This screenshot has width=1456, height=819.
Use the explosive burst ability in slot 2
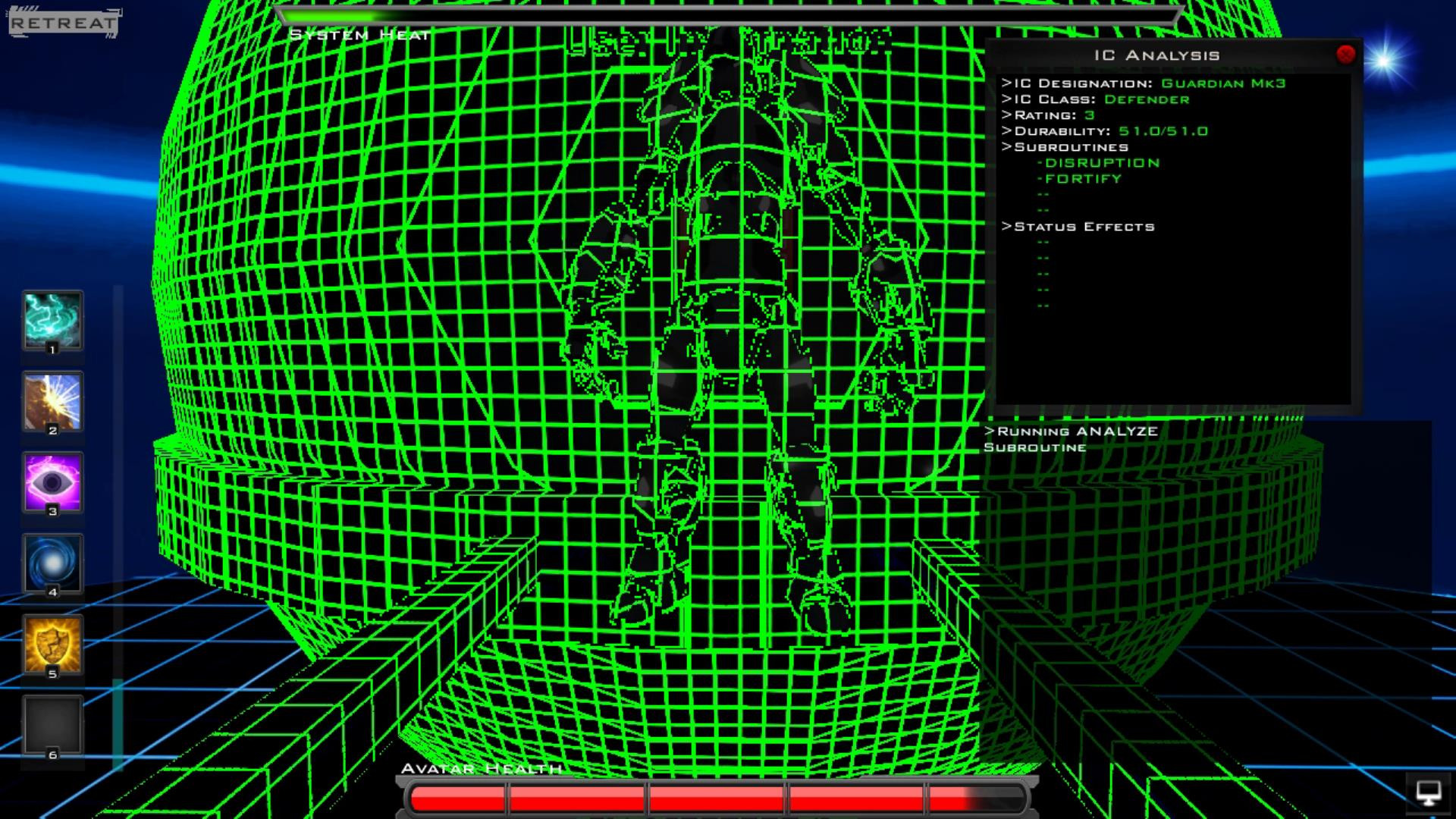click(52, 401)
